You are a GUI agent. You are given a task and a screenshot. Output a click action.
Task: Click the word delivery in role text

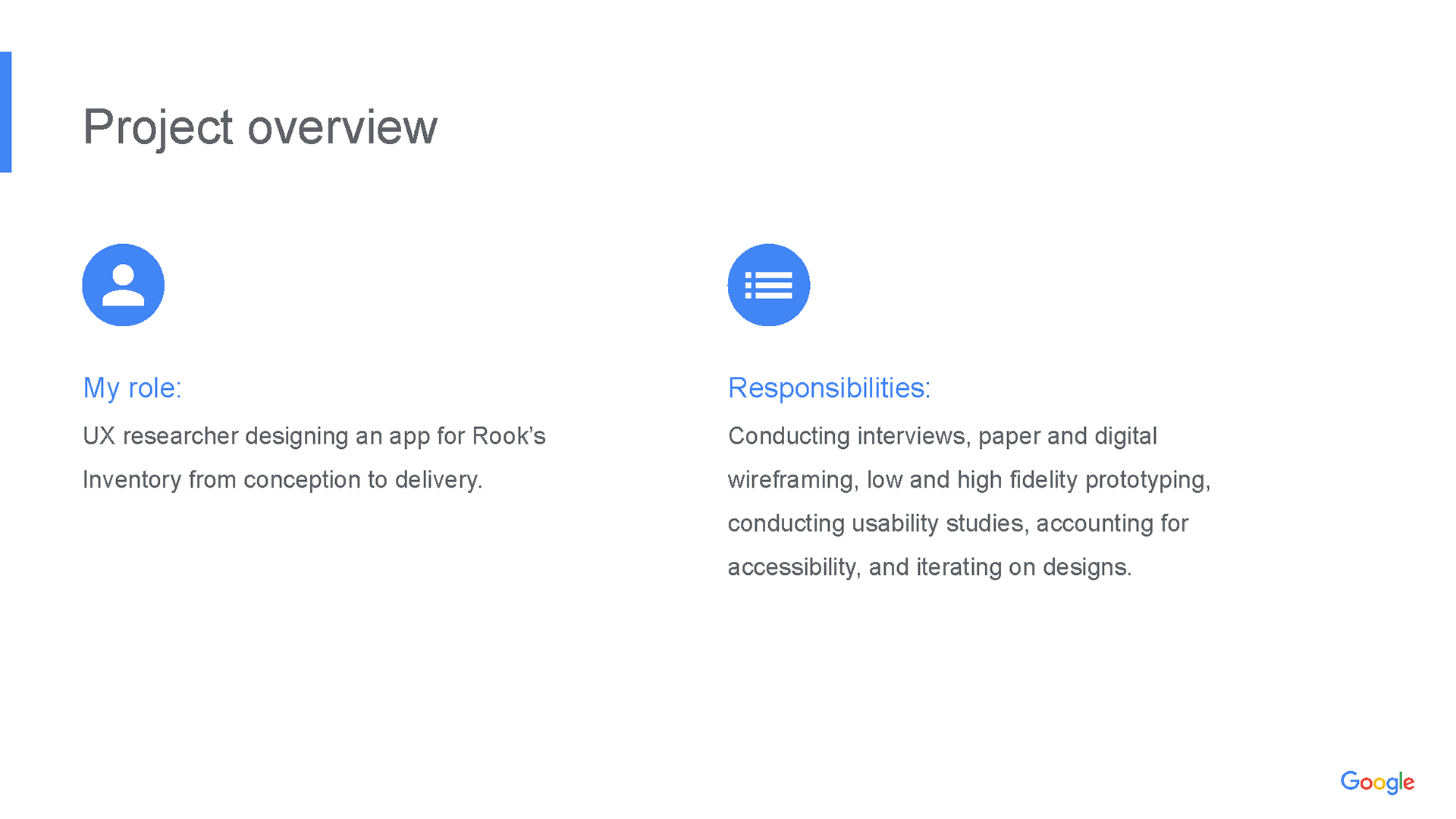point(438,481)
